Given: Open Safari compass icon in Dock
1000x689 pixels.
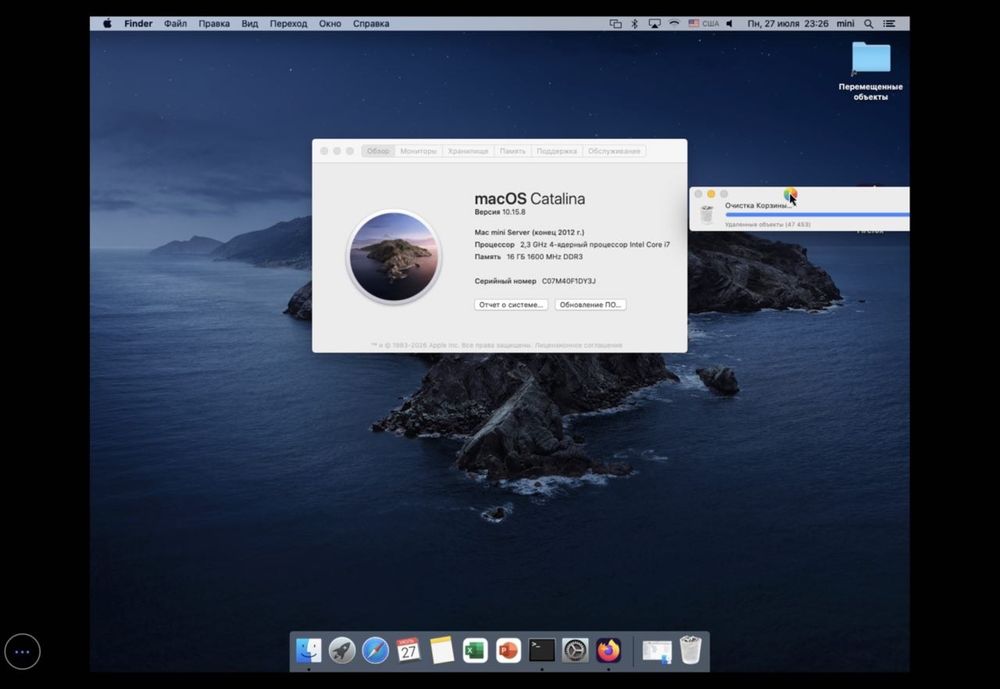Looking at the screenshot, I should 375,651.
